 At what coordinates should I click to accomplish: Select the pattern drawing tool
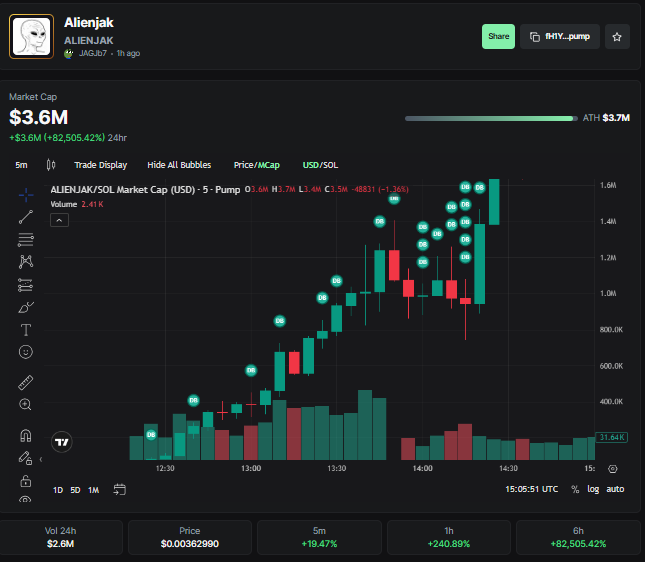coord(26,262)
